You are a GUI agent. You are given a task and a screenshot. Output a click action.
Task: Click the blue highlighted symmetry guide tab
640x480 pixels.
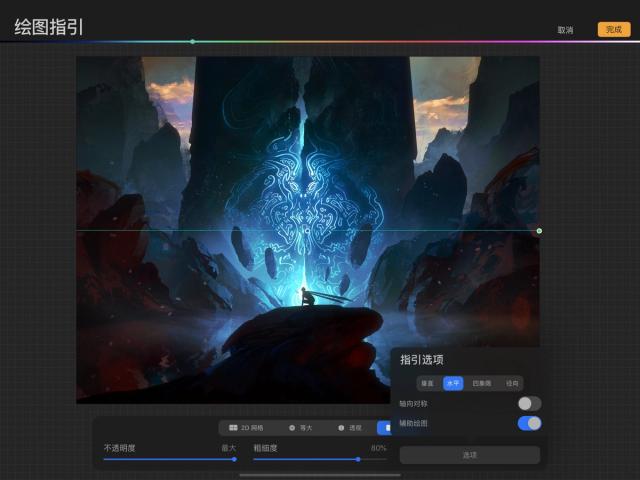[x=384, y=428]
